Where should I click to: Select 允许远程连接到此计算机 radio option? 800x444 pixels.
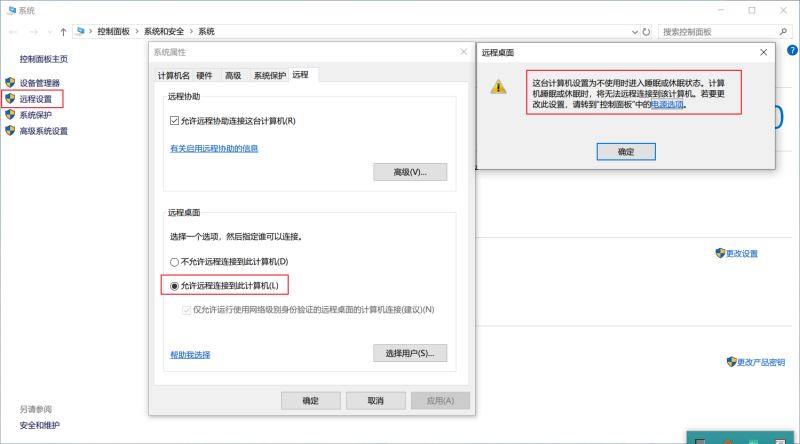(175, 286)
